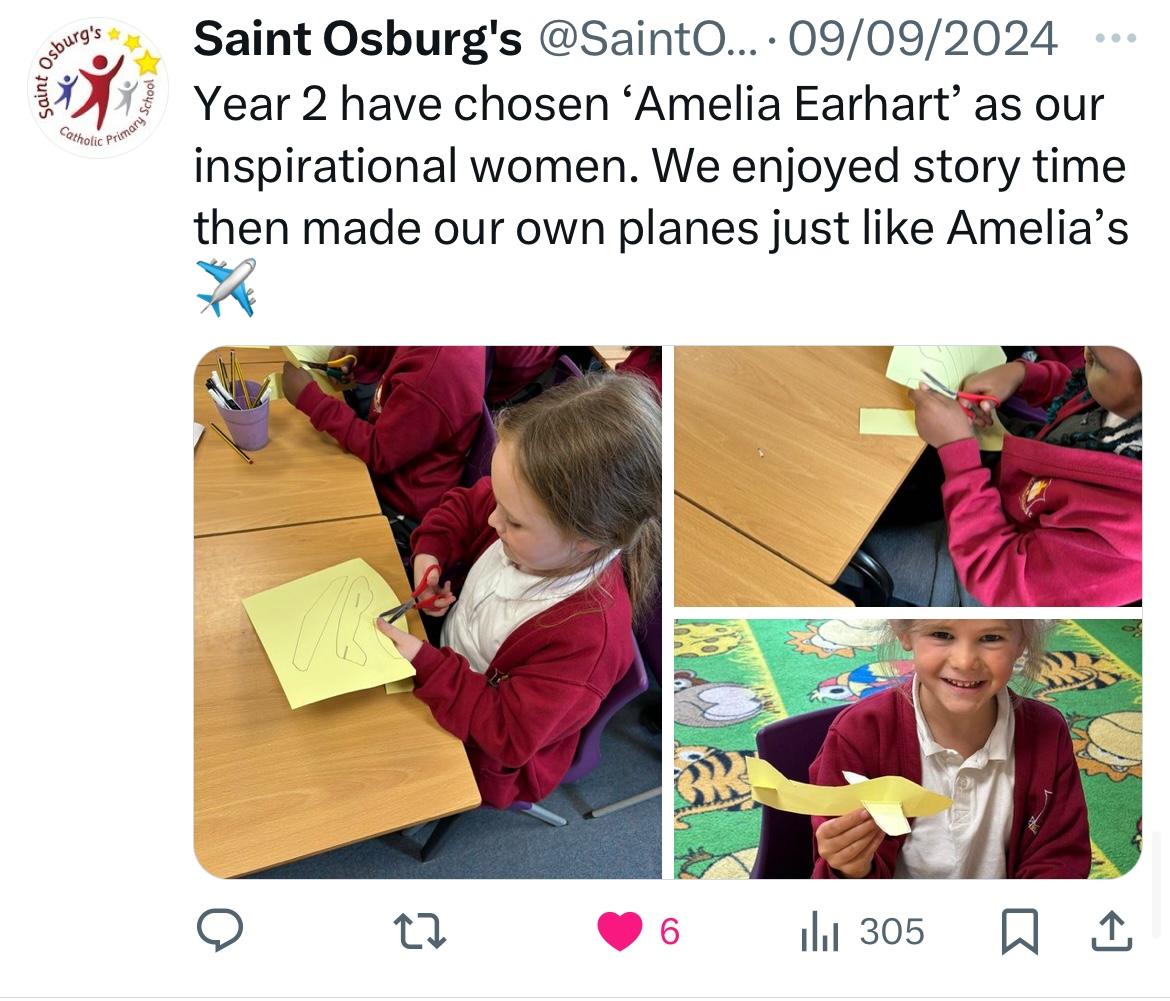This screenshot has width=1170, height=1001.
Task: Click the paper plane in bottom photo
Action: point(848,796)
